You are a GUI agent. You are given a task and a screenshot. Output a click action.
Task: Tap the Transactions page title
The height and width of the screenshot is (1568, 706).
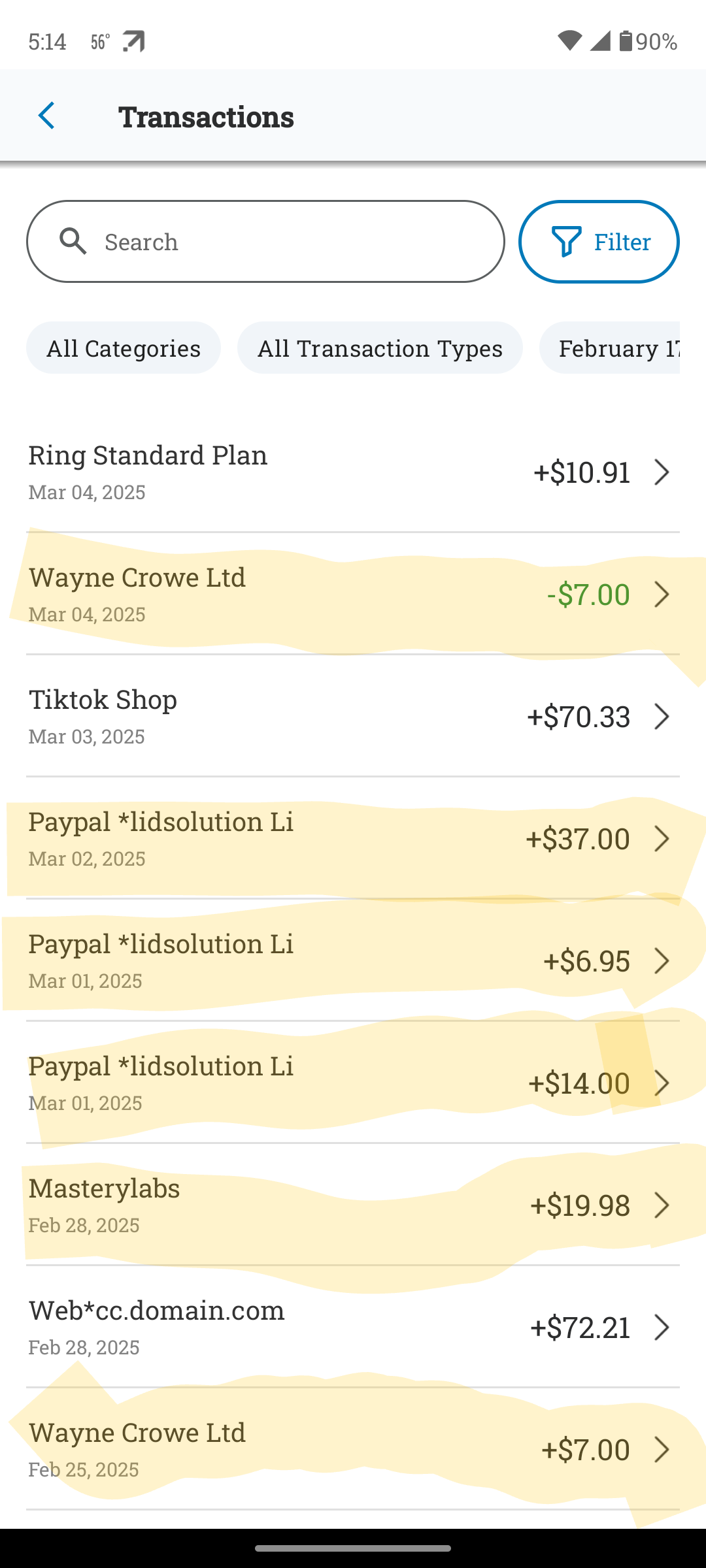coord(206,117)
